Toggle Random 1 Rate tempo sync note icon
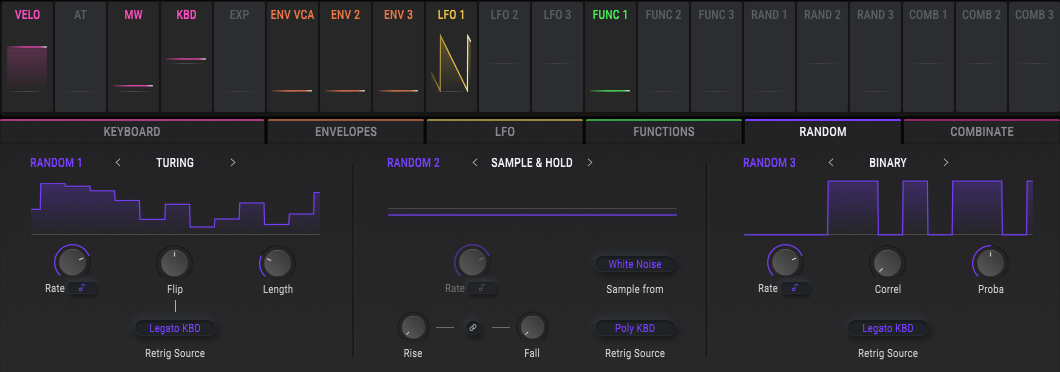The width and height of the screenshot is (1060, 372). coord(82,288)
